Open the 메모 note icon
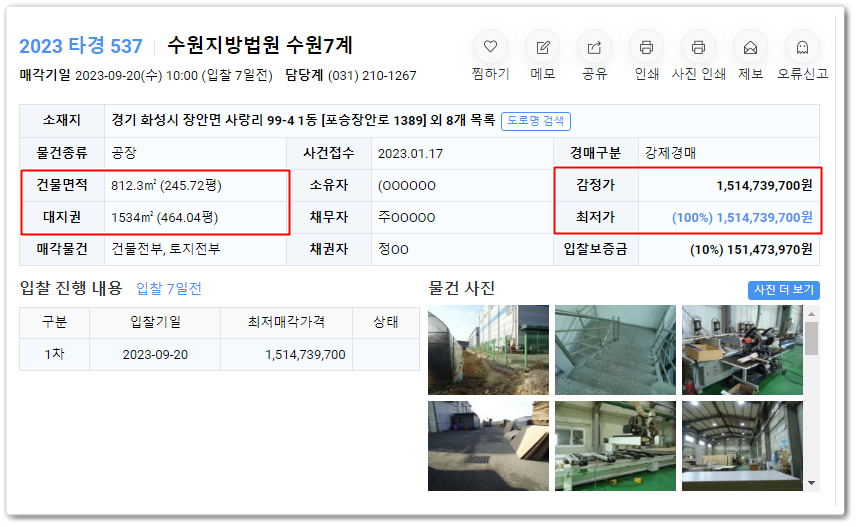The width and height of the screenshot is (857, 527). click(542, 47)
